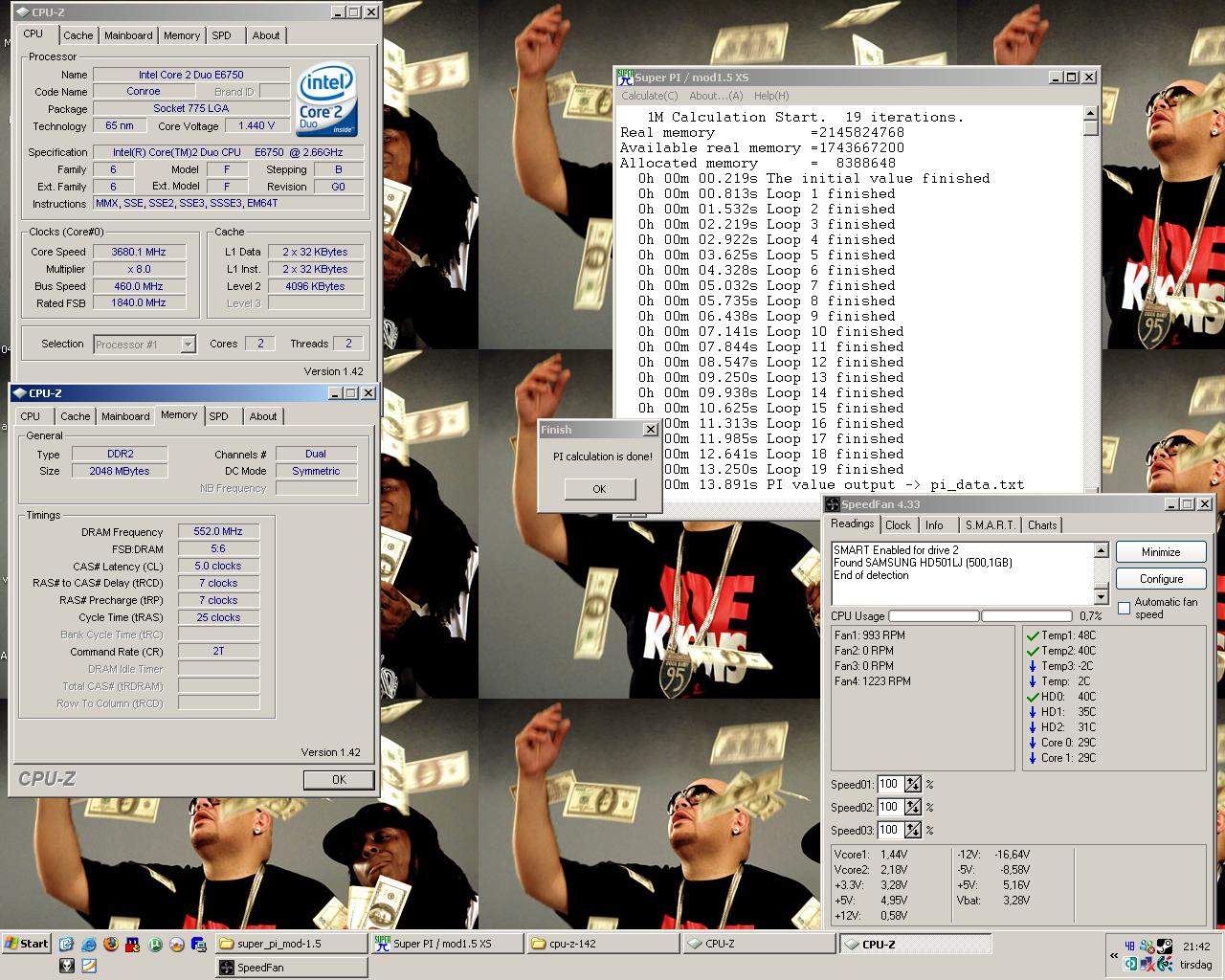Click the SpeedFan title bar fan icon

pos(833,504)
